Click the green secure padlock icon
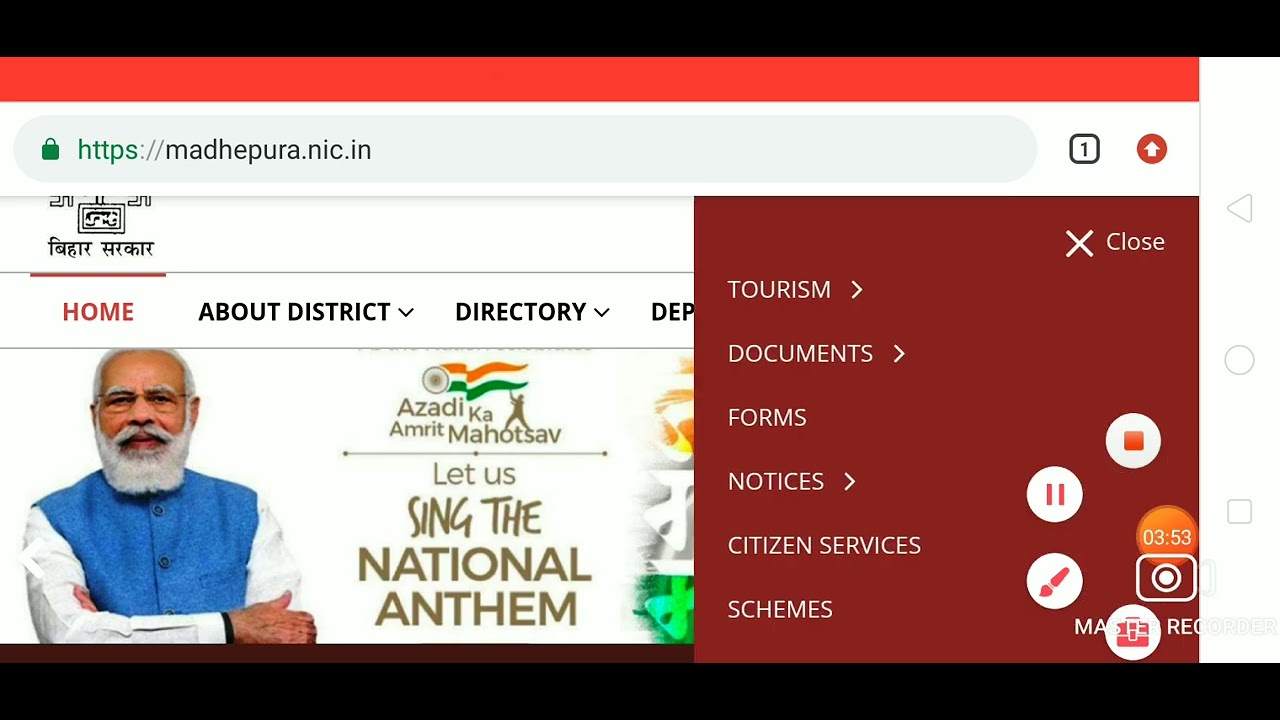 (x=50, y=150)
